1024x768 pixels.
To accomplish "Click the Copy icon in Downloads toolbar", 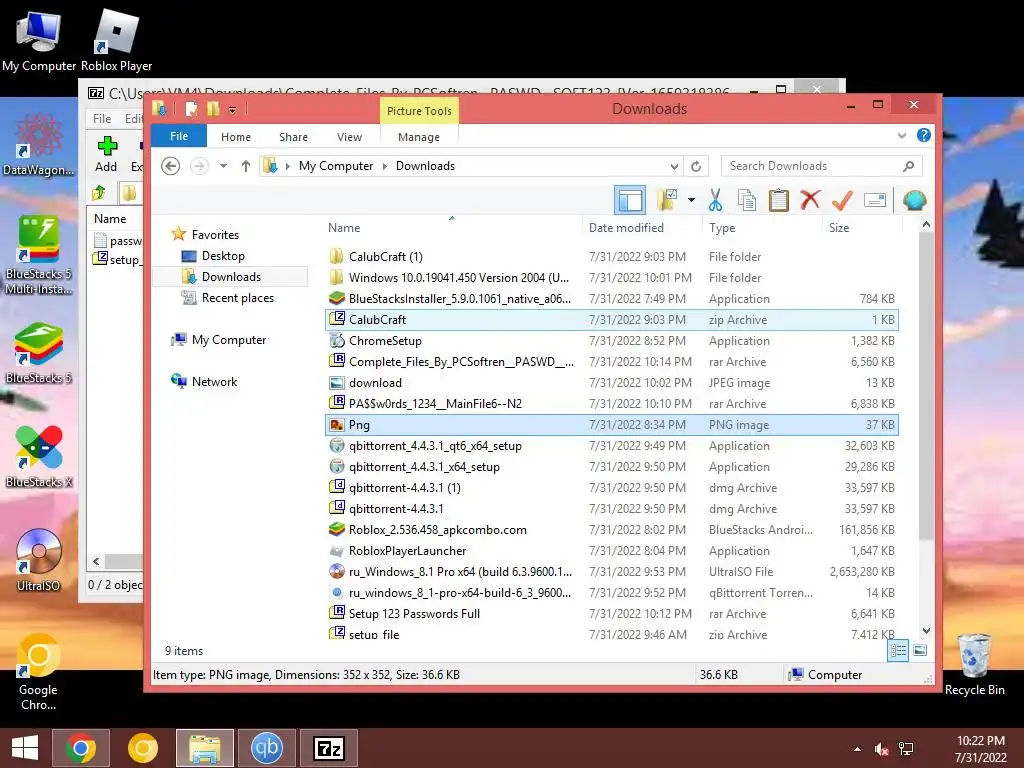I will point(746,200).
